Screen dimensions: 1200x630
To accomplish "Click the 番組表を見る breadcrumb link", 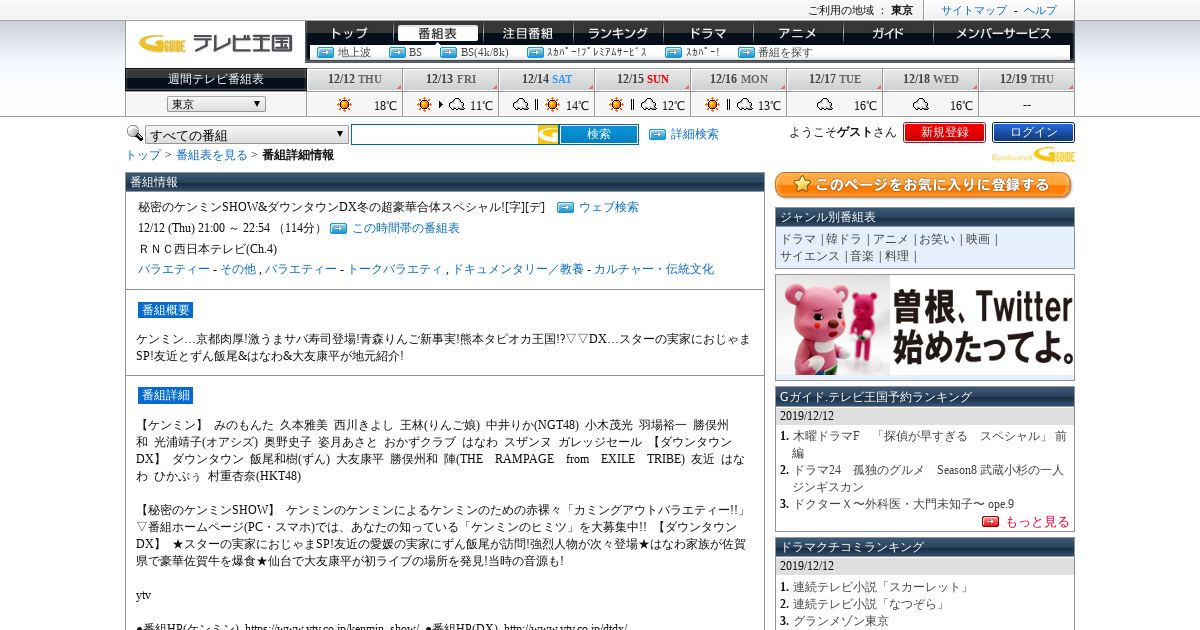I will coord(212,155).
